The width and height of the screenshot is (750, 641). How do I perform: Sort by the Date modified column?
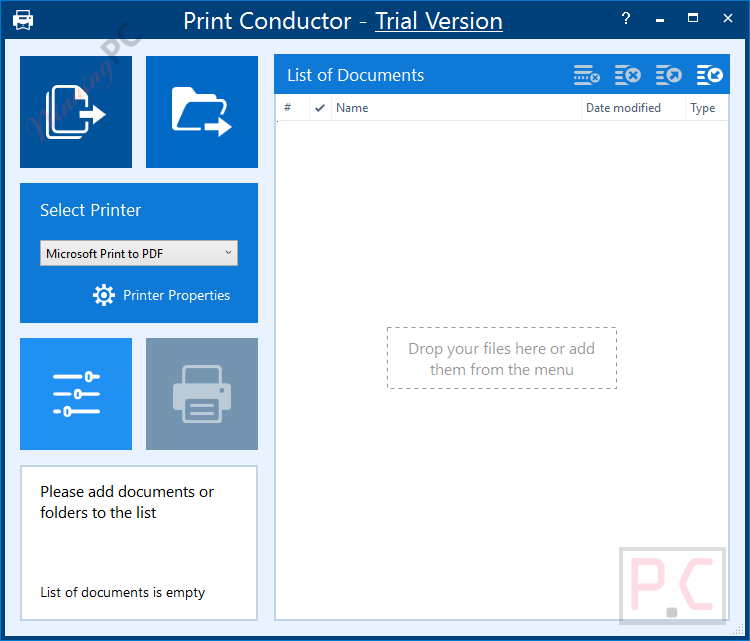click(633, 108)
